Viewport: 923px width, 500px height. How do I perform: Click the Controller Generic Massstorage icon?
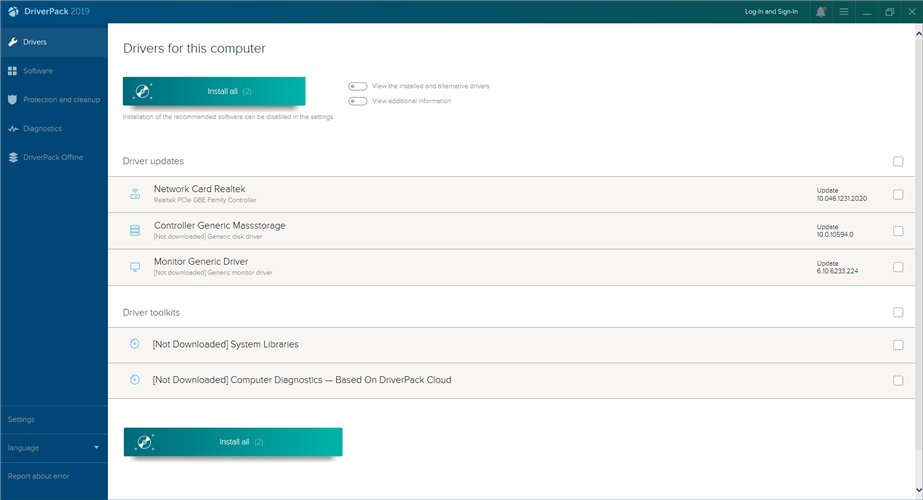(135, 231)
